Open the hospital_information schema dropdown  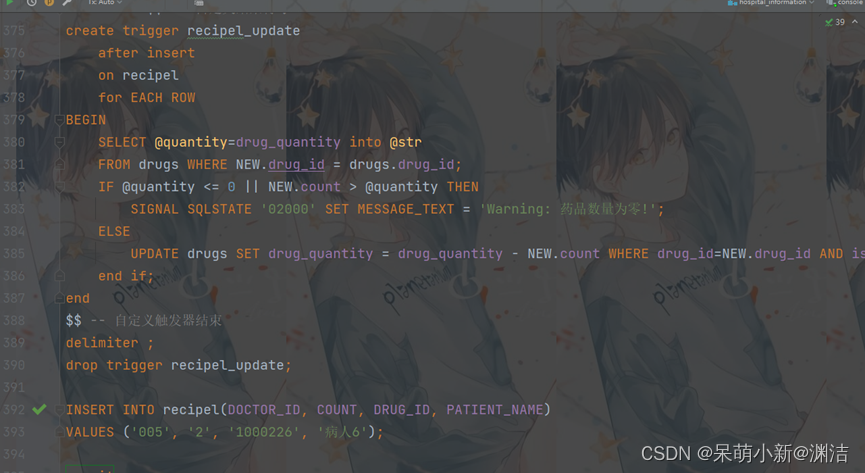tap(771, 2)
